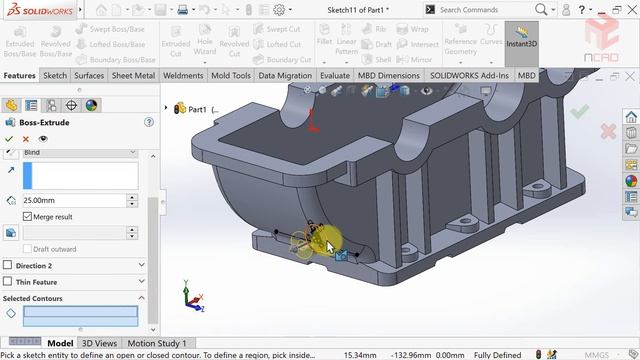Toggle the hide/show items eye in view toolbar

[427, 91]
